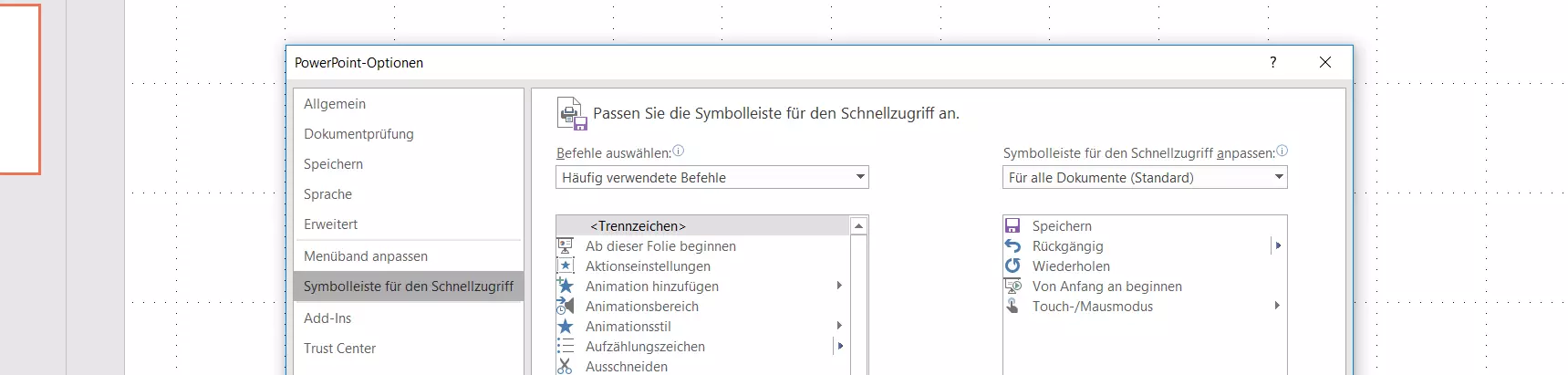The height and width of the screenshot is (375, 1568).
Task: Click the Speichern floppy disk icon
Action: (x=1012, y=226)
